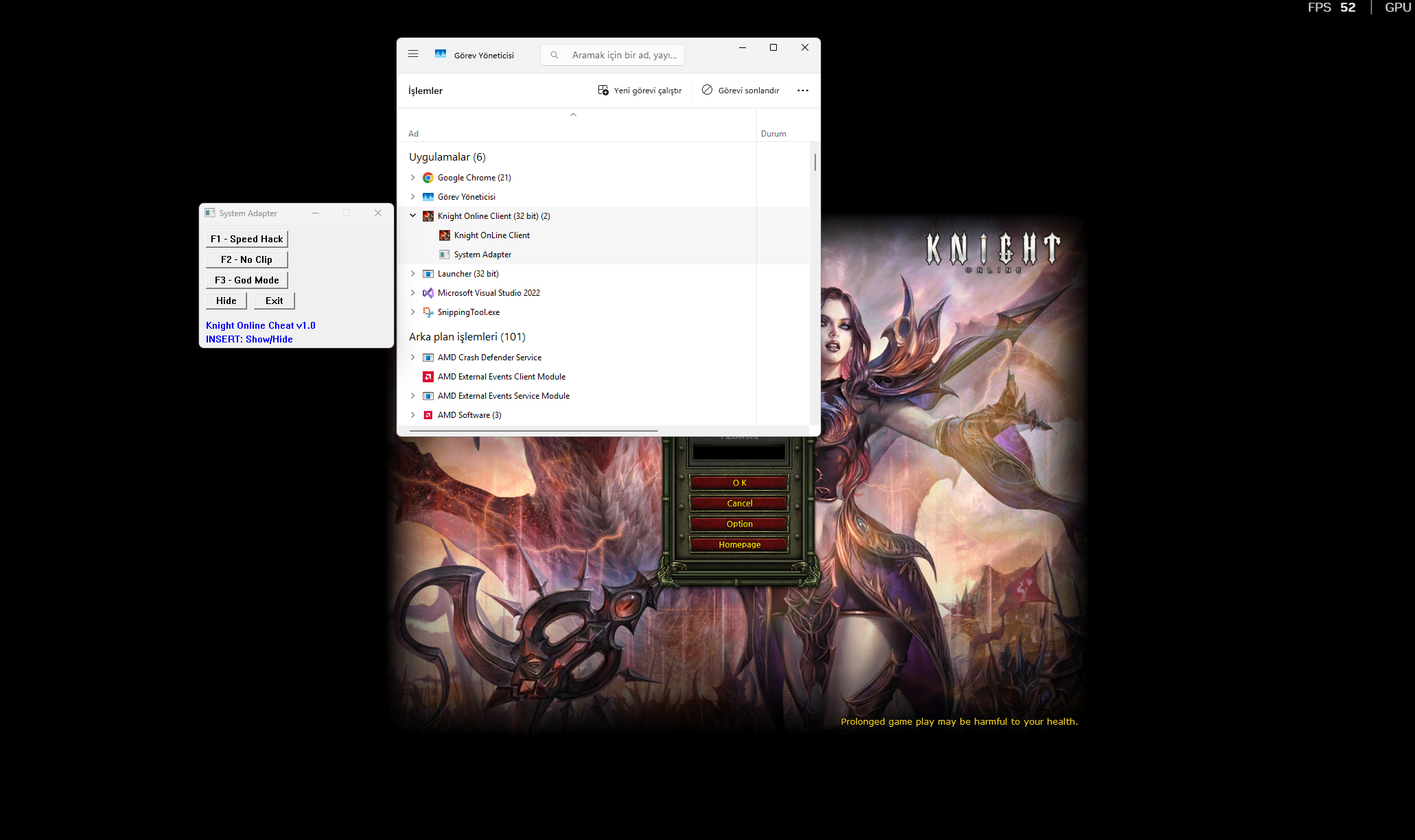Focus the Task Manager search field
The image size is (1415, 840).
point(612,55)
